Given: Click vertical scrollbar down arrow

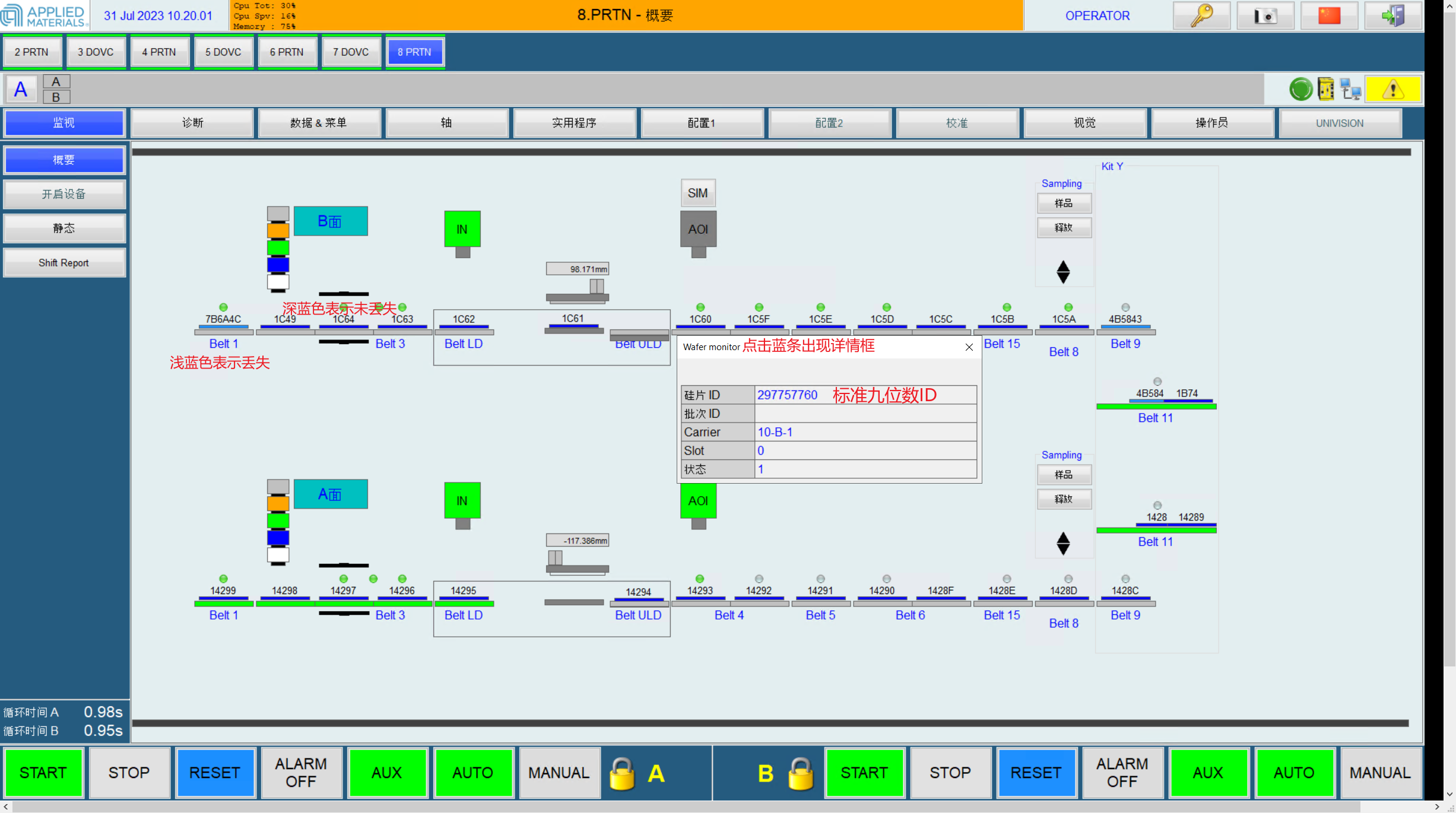Looking at the screenshot, I should pos(1449,793).
